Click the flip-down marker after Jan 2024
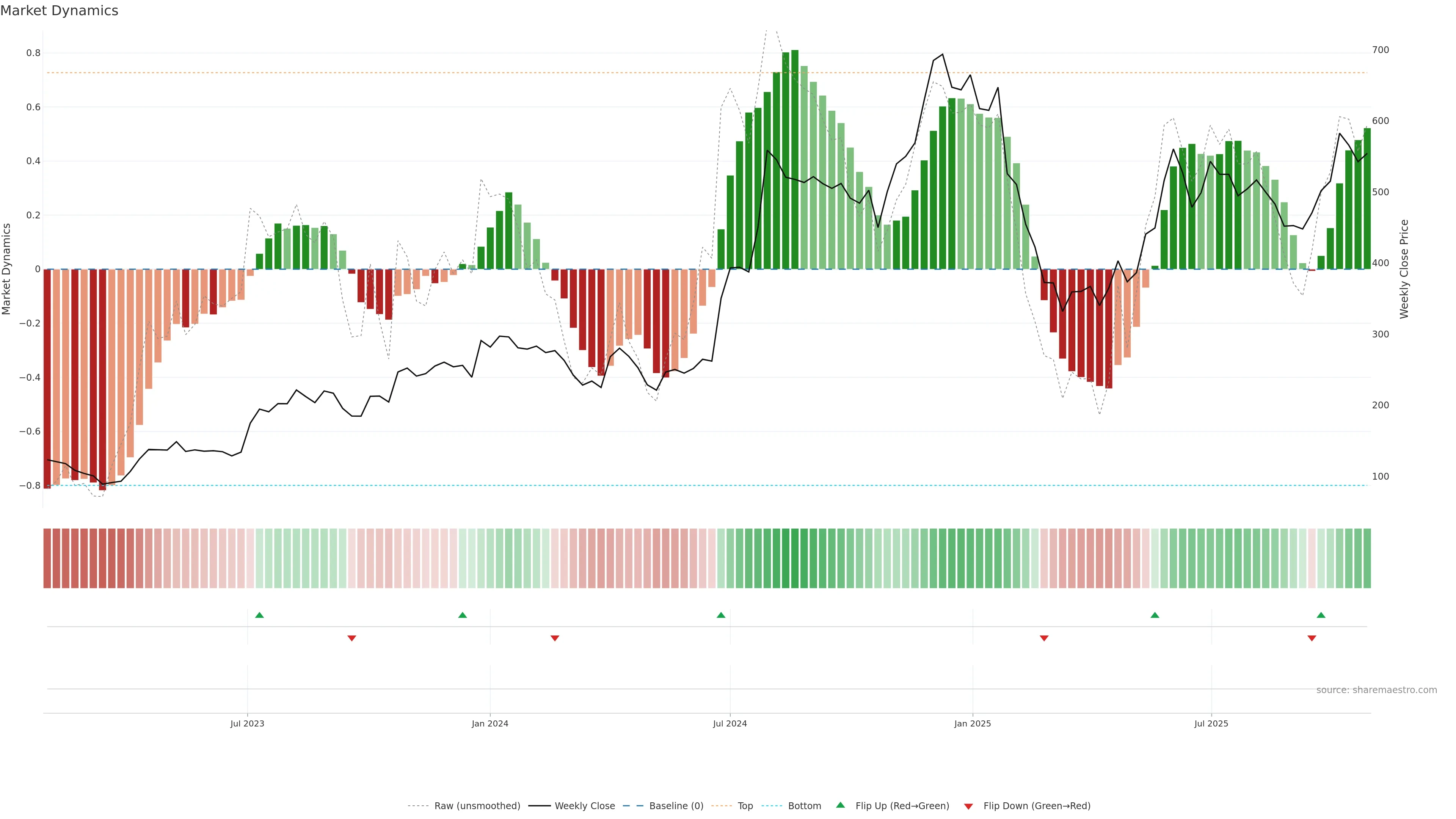The width and height of the screenshot is (1456, 819). 554,638
